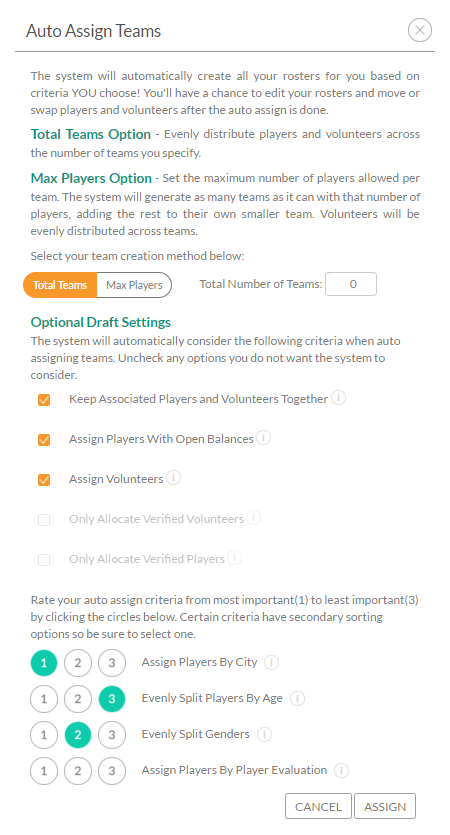Show info for Evenly Split Players By Age

click(x=297, y=698)
